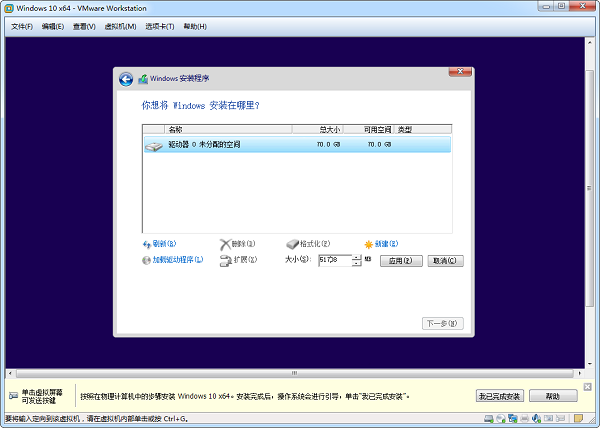The height and width of the screenshot is (428, 600).
Task: Click the horizontal scrollbar right arrow
Action: click(580, 373)
